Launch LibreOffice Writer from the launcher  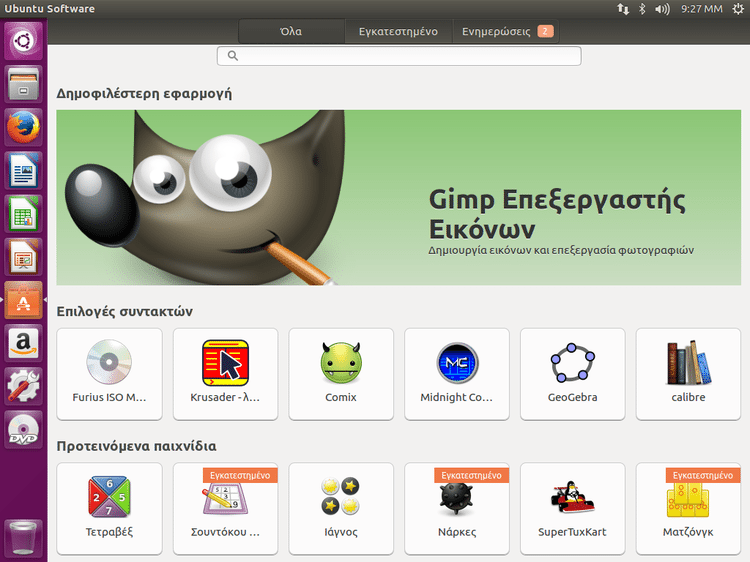coord(23,170)
